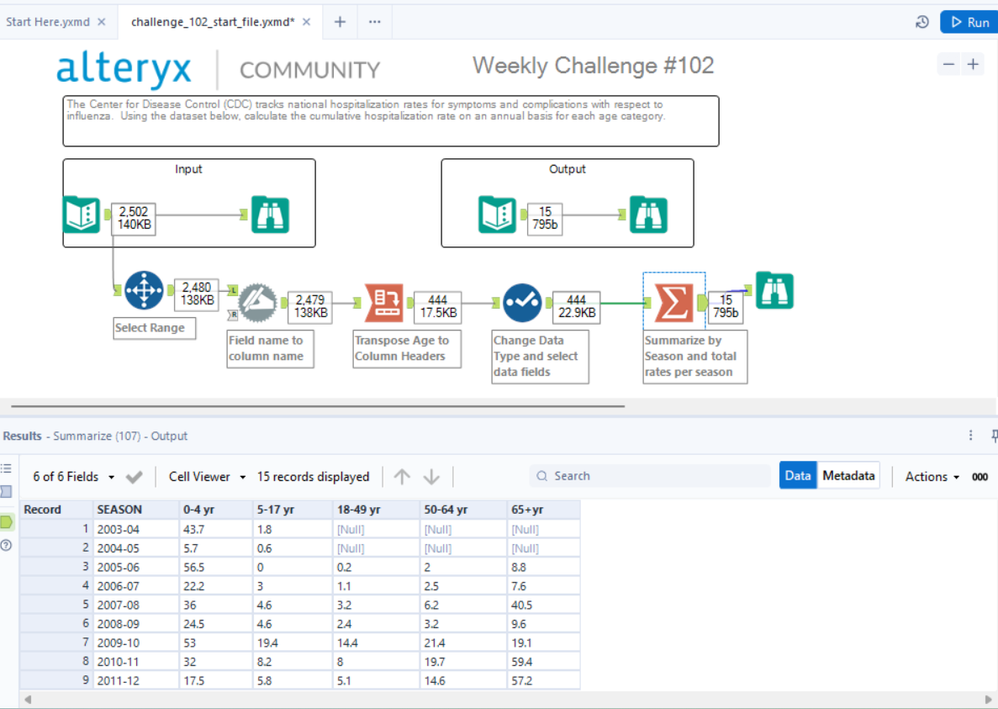Select the Select tool with checkmark
The height and width of the screenshot is (709, 998).
(523, 302)
